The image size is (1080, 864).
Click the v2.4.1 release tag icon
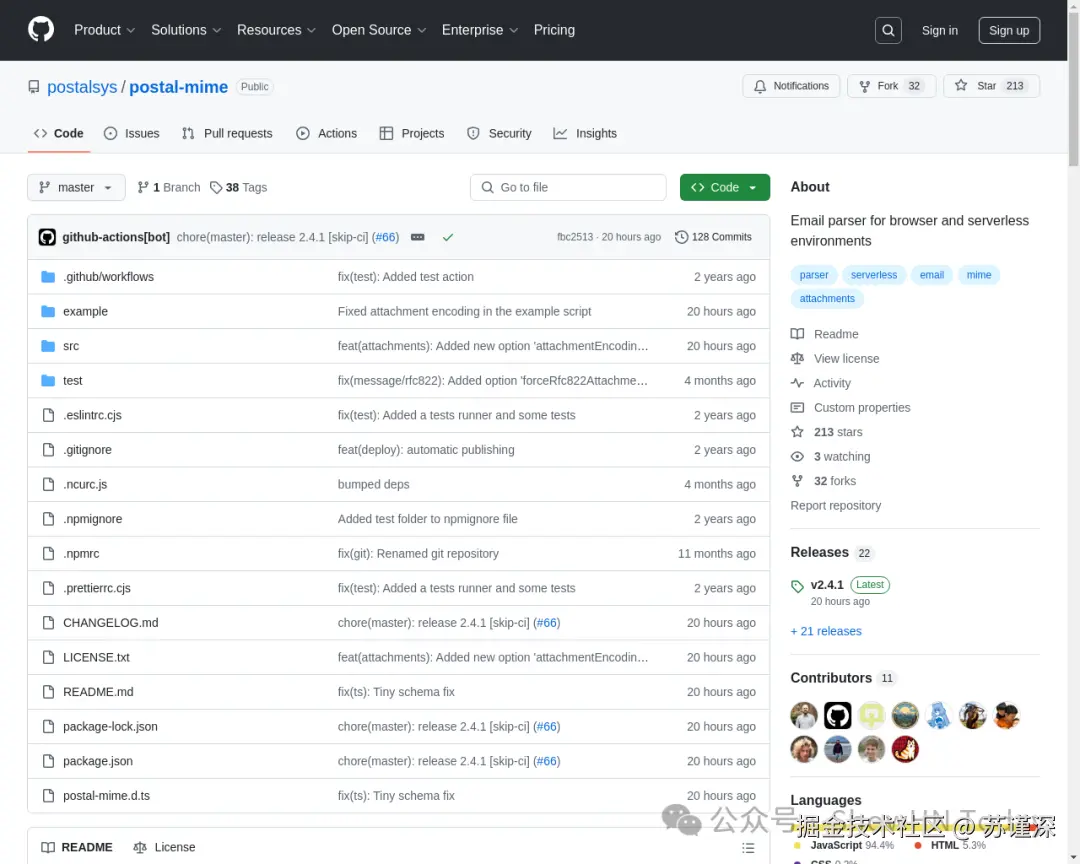(797, 586)
